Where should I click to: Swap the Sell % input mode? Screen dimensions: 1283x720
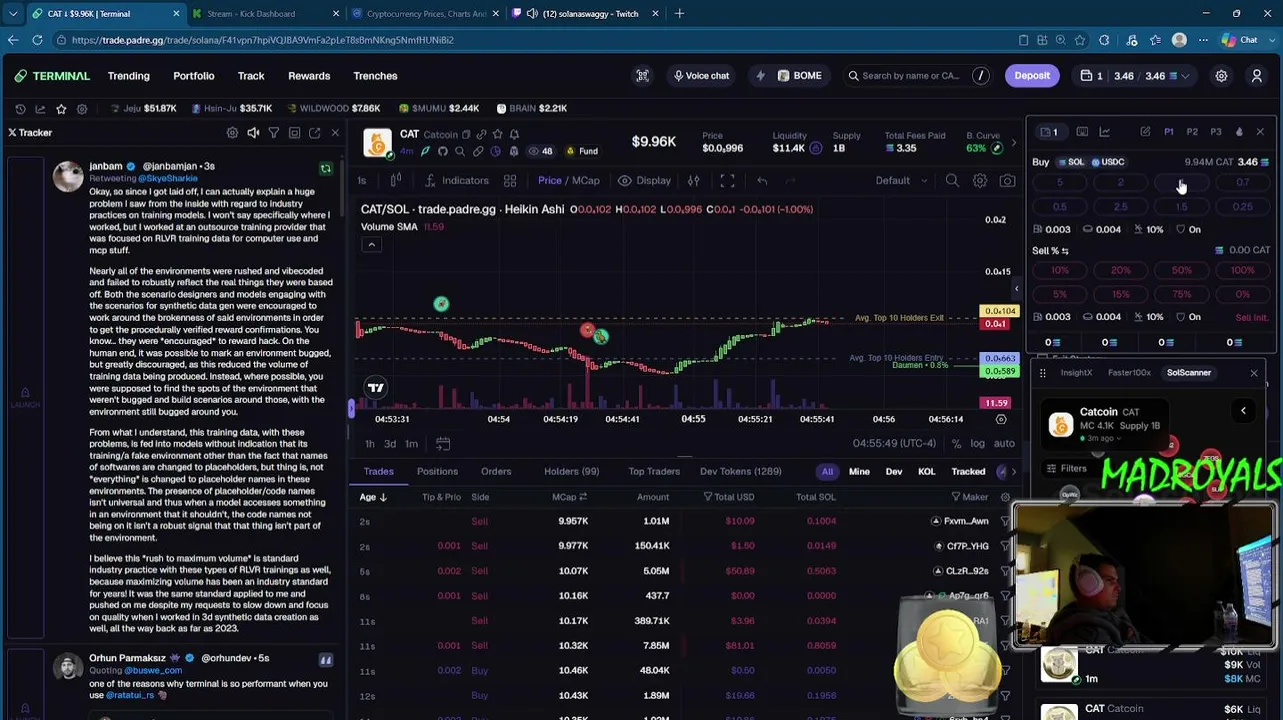[x=1065, y=251]
